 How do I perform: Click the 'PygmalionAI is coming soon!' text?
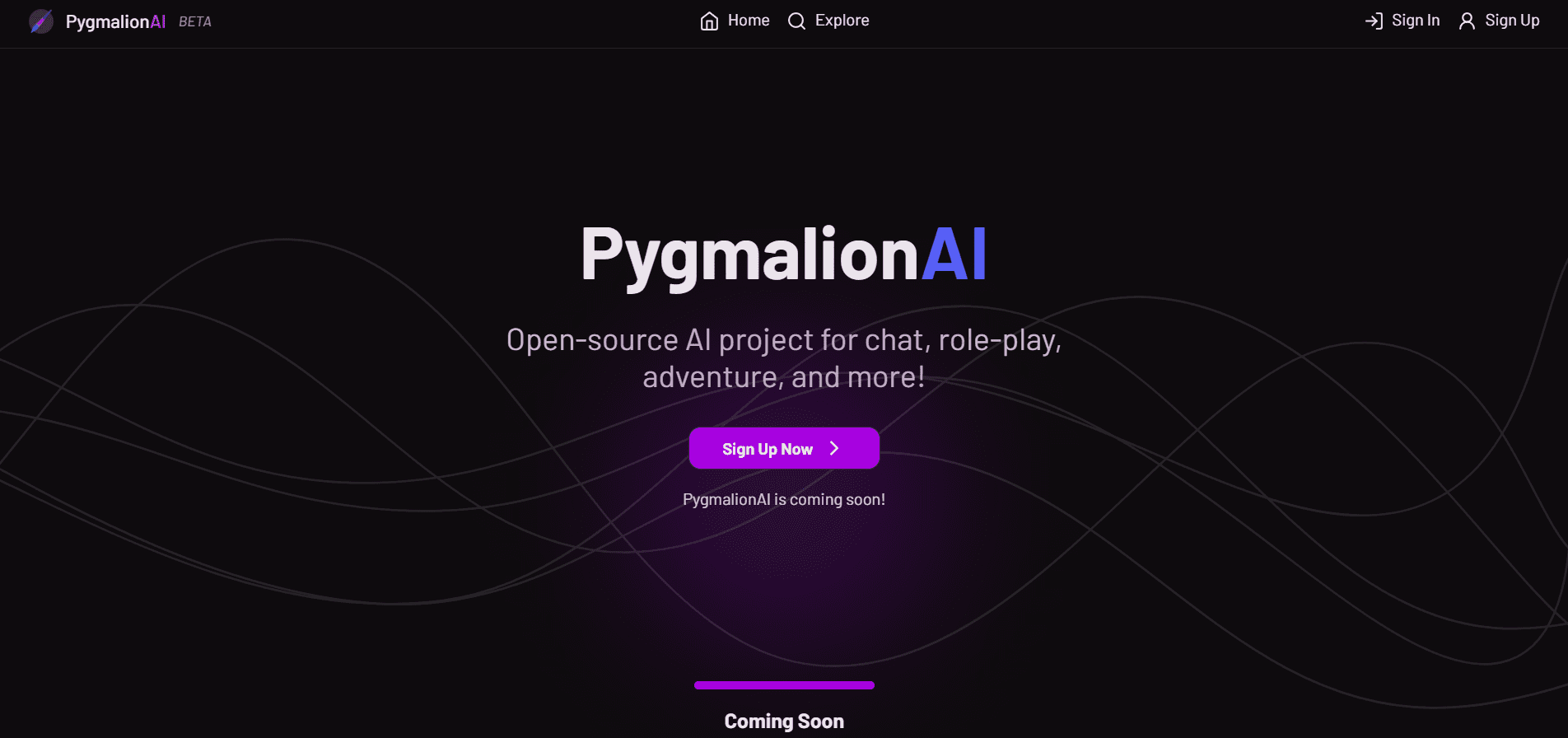(x=784, y=499)
